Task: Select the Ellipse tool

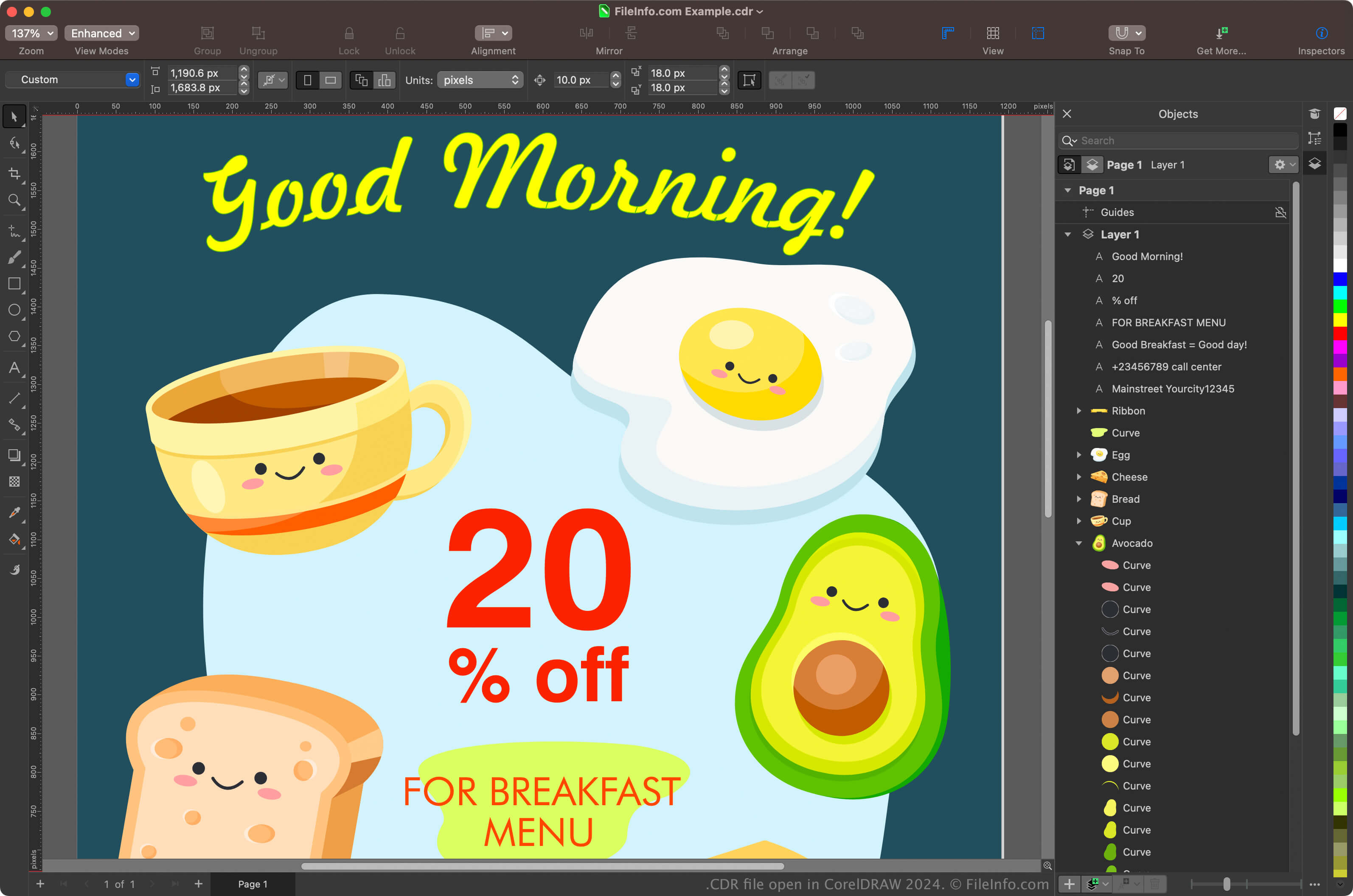Action: (x=14, y=310)
